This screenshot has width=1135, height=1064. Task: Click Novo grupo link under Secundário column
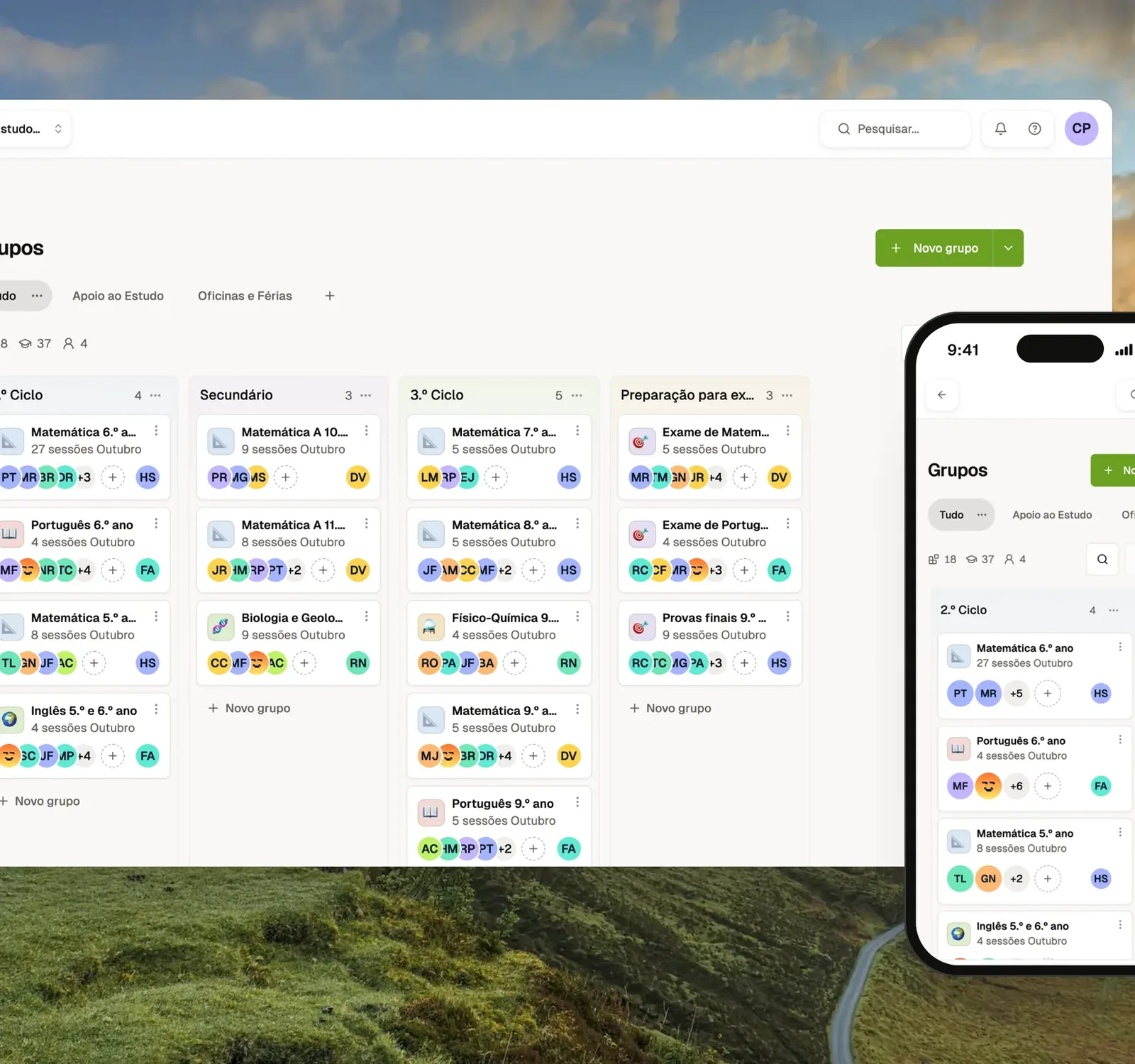coord(249,708)
